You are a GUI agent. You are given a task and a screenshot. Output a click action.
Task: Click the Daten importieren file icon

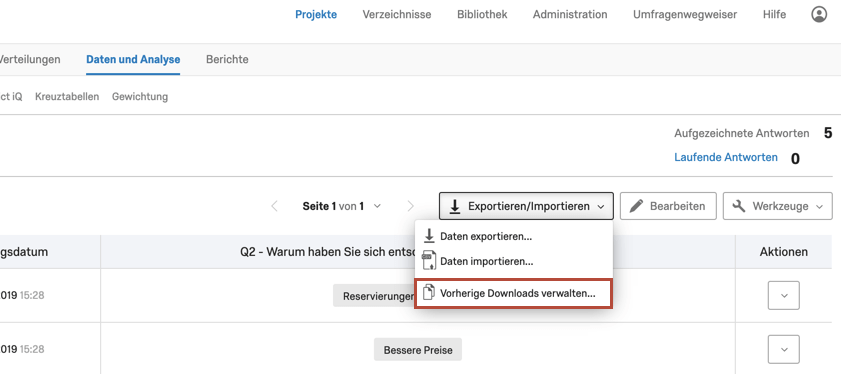click(429, 261)
